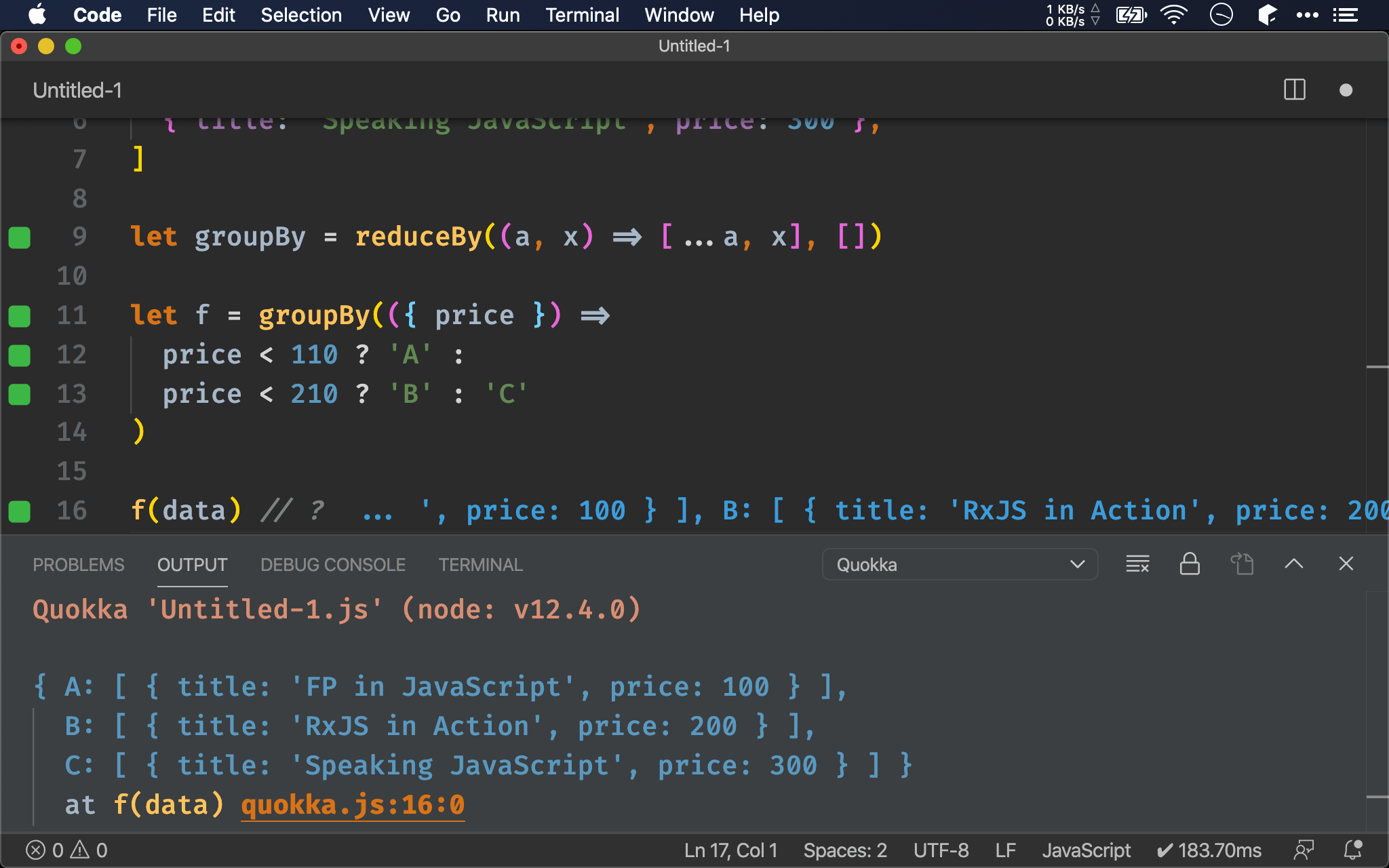
Task: Click the collapse output panel arrow
Action: click(1294, 564)
